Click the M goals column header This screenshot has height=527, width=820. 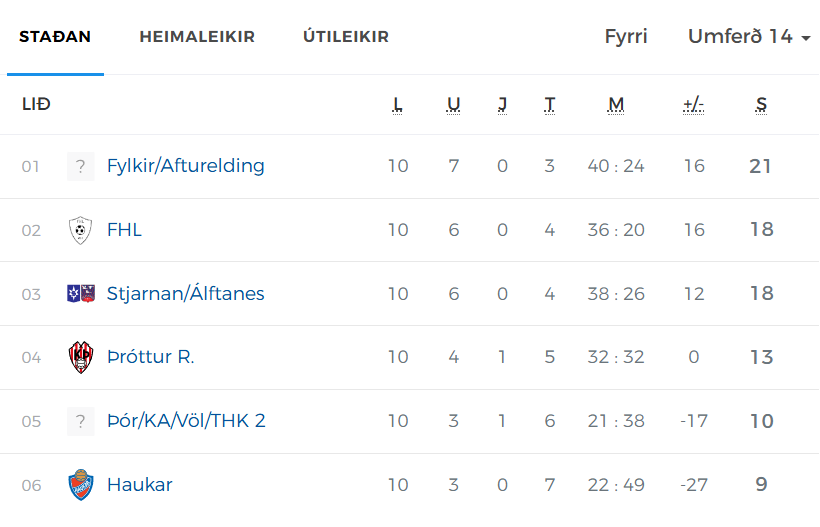coord(616,105)
